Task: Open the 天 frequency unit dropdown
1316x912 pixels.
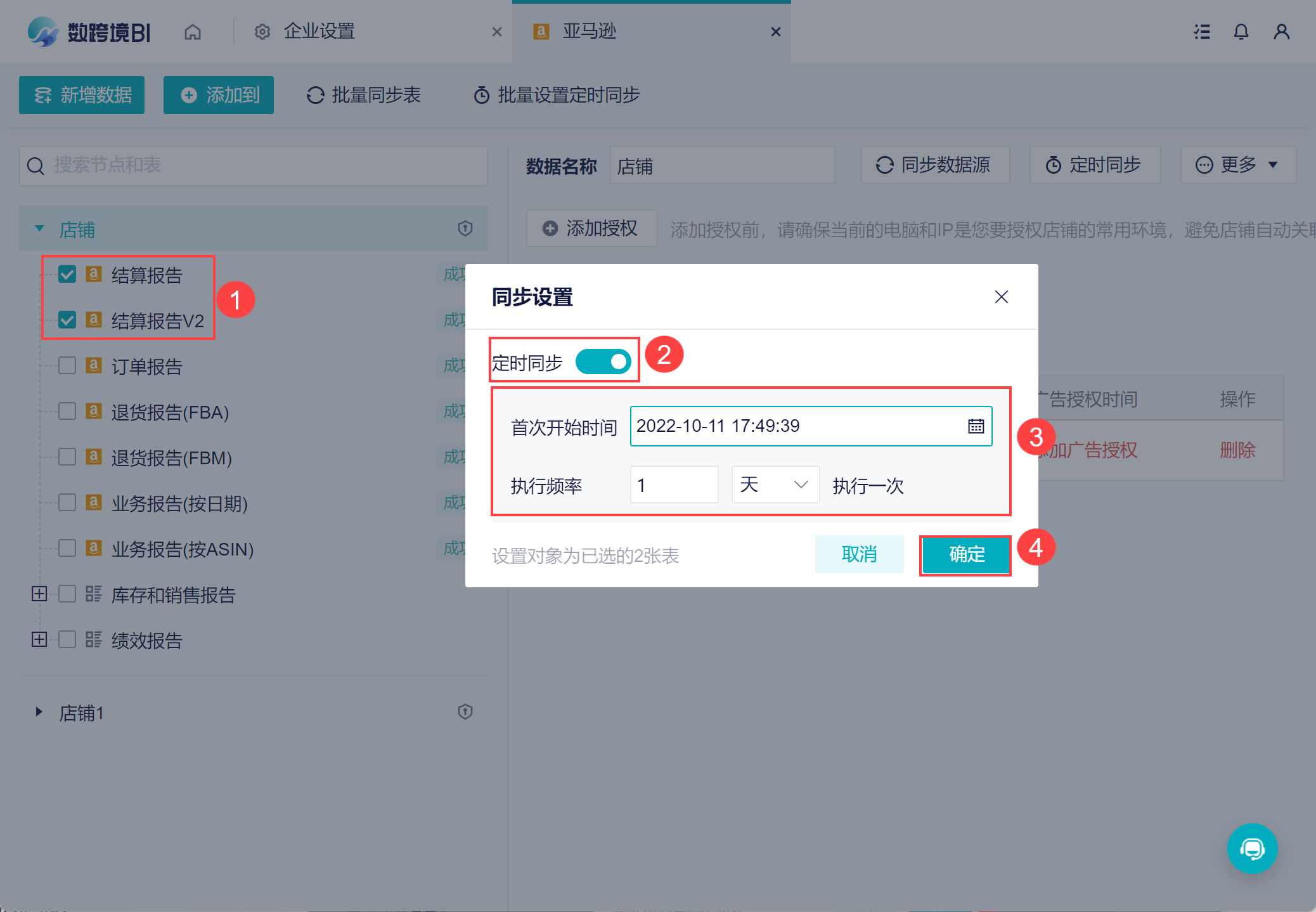Action: click(x=775, y=485)
